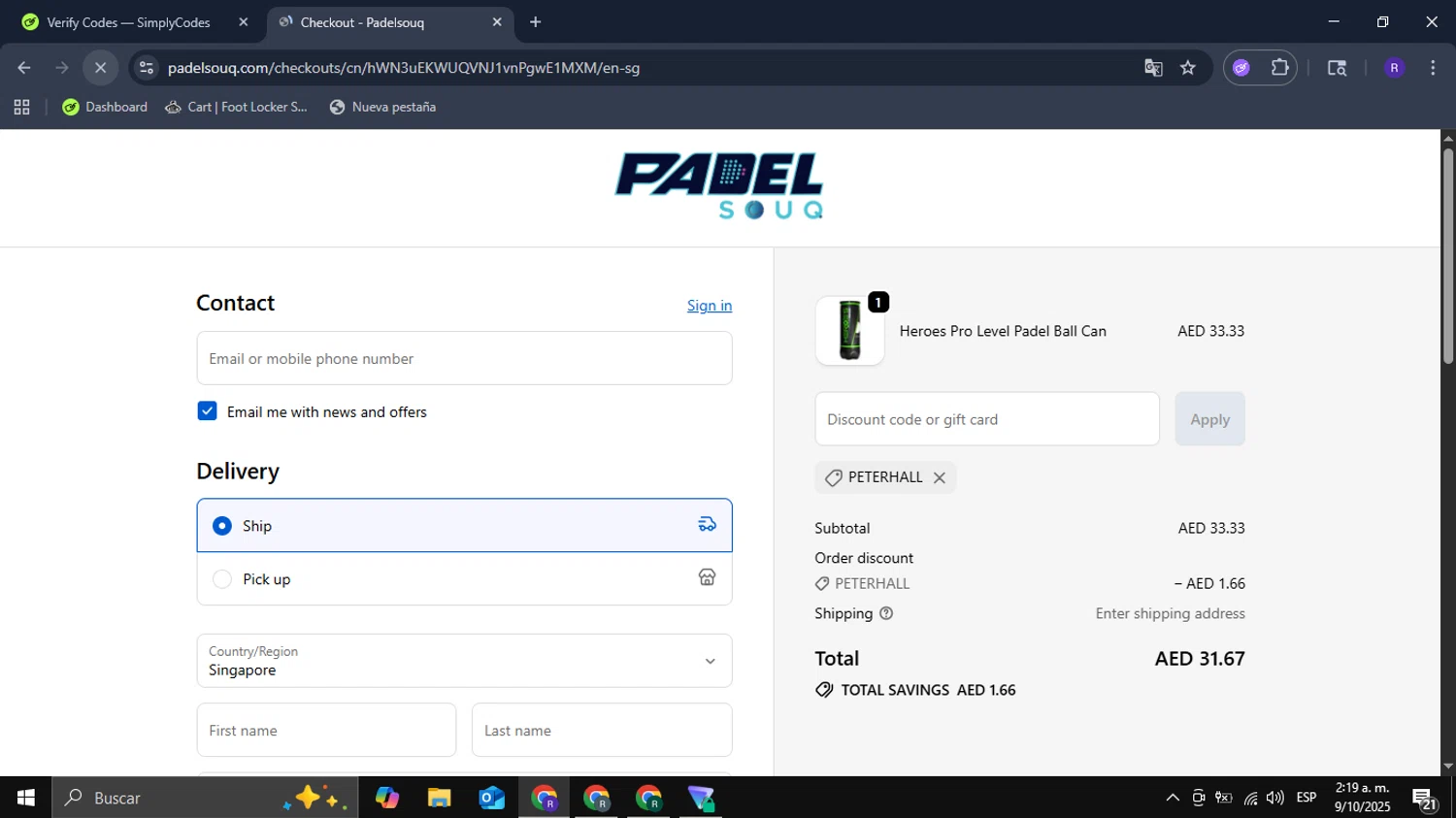
Task: Uncheck Email me with news and offers
Action: pos(207,411)
